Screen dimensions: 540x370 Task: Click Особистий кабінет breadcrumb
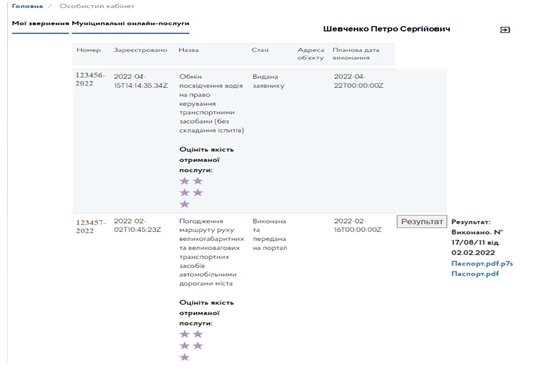pyautogui.click(x=97, y=6)
